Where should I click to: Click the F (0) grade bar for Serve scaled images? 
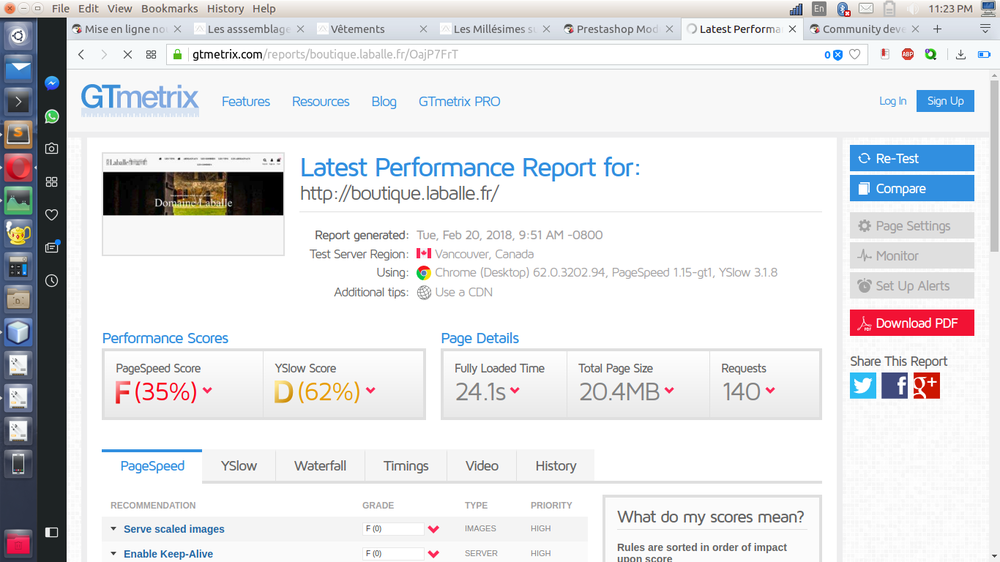(393, 529)
